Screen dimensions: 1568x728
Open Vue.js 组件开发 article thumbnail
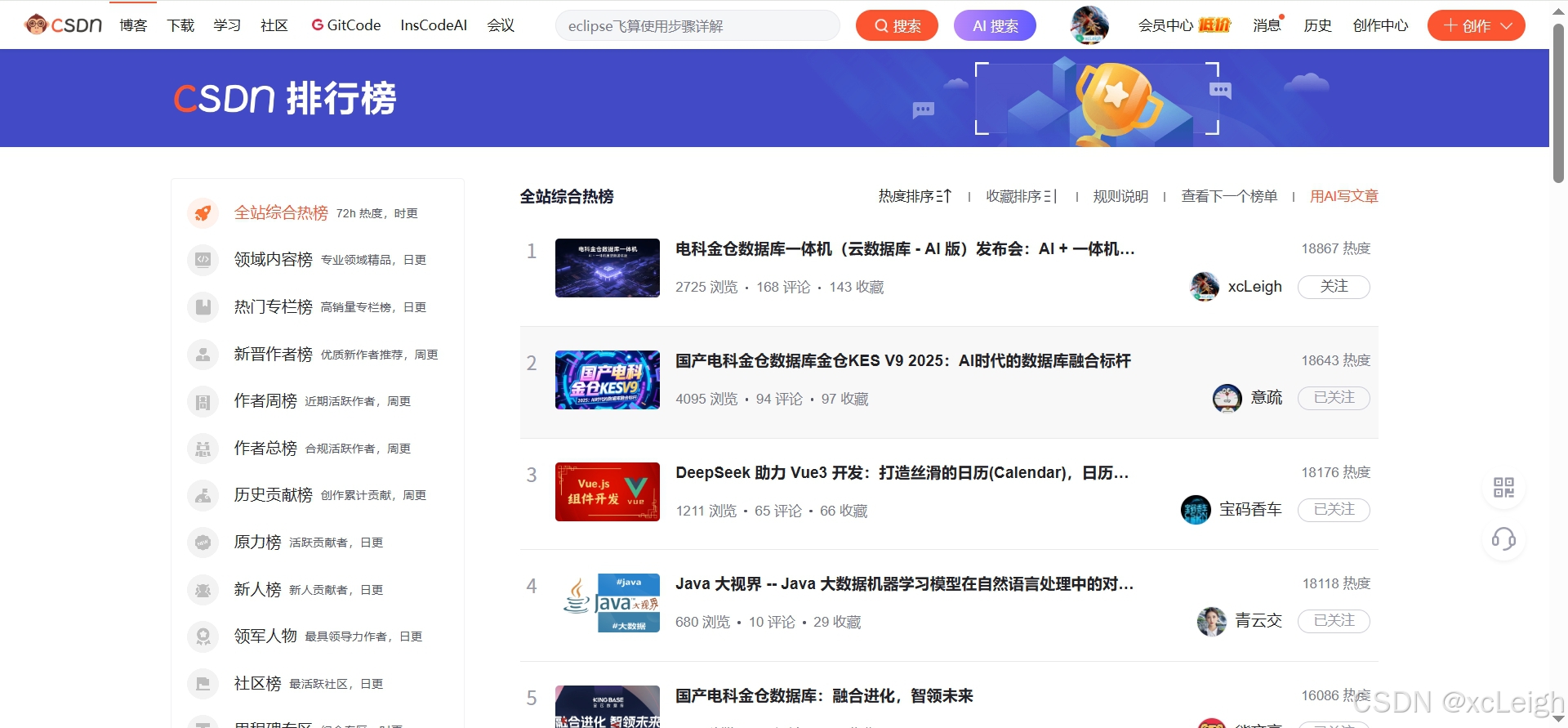[x=608, y=492]
